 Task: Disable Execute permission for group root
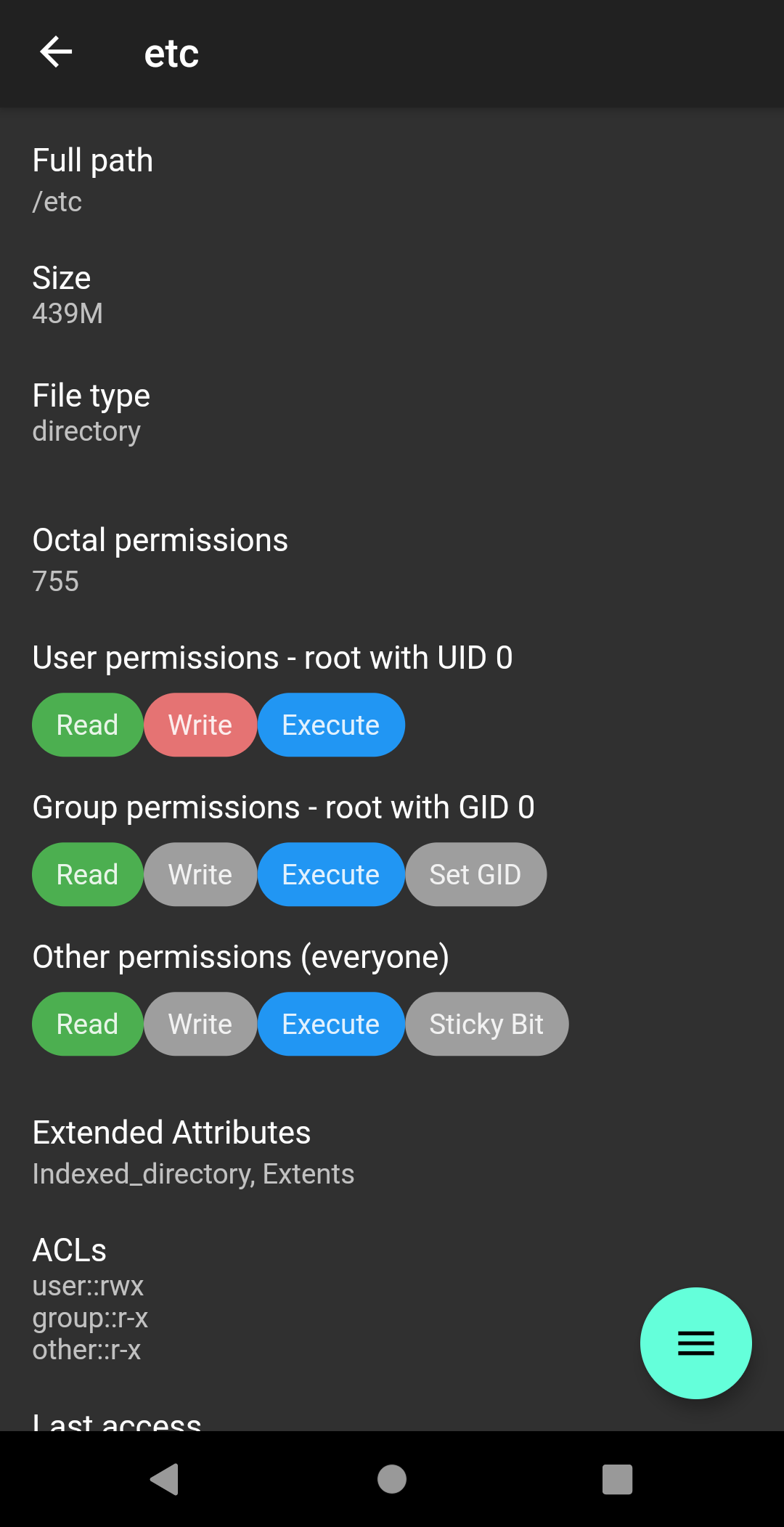(331, 874)
